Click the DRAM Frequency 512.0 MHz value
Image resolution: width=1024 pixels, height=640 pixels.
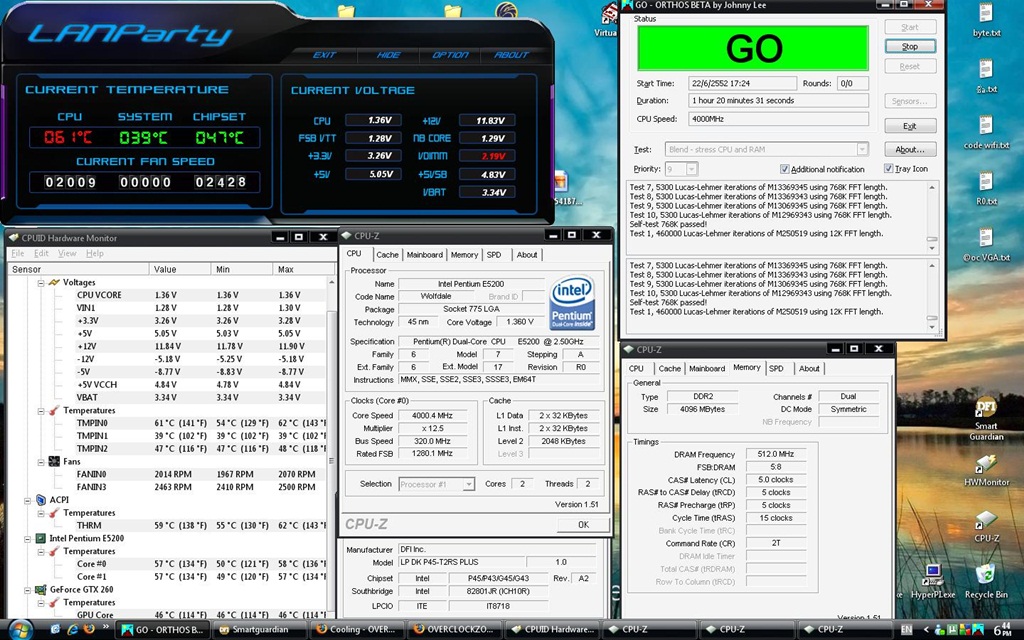776,454
